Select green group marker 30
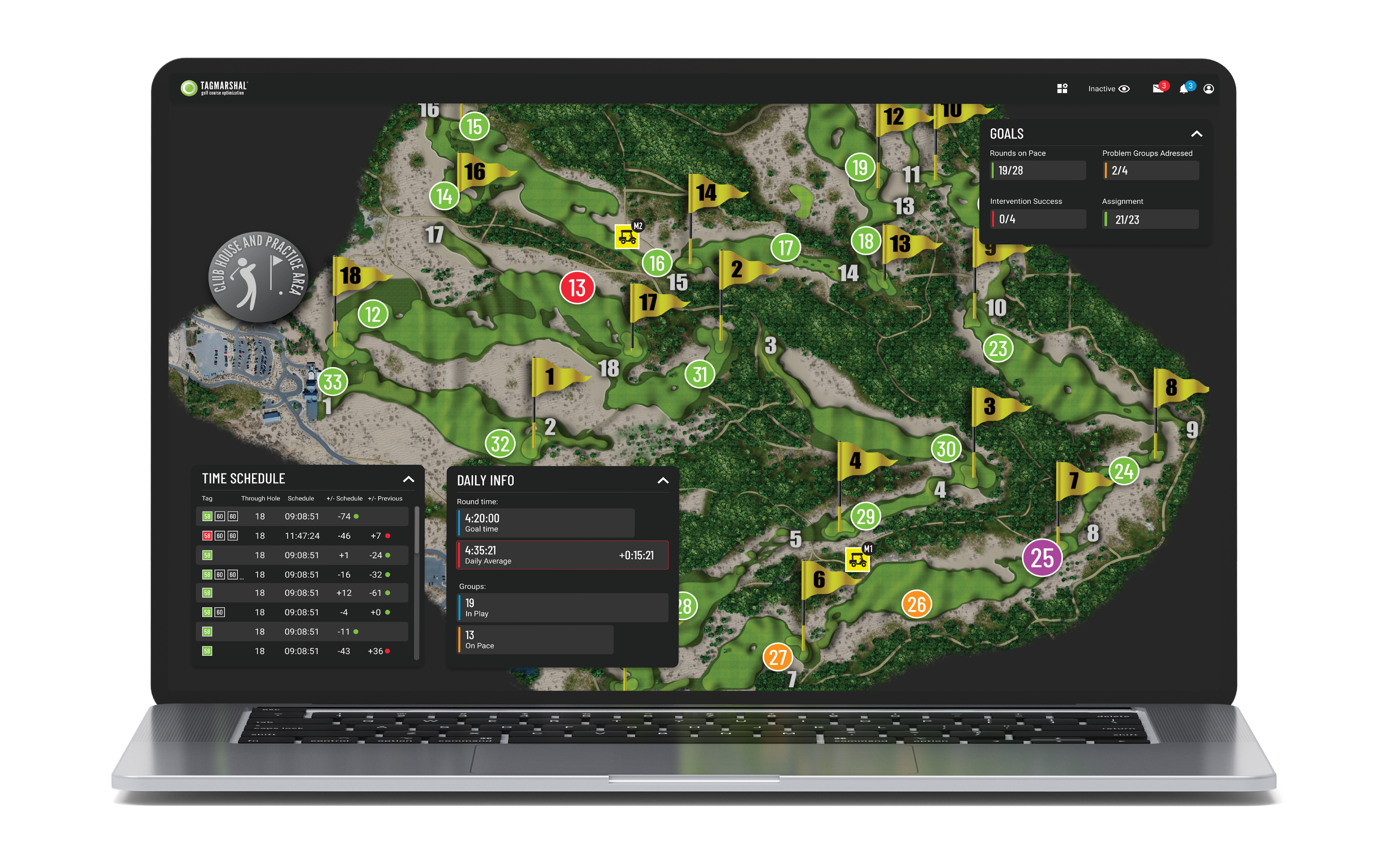The width and height of the screenshot is (1400, 855). 946,449
